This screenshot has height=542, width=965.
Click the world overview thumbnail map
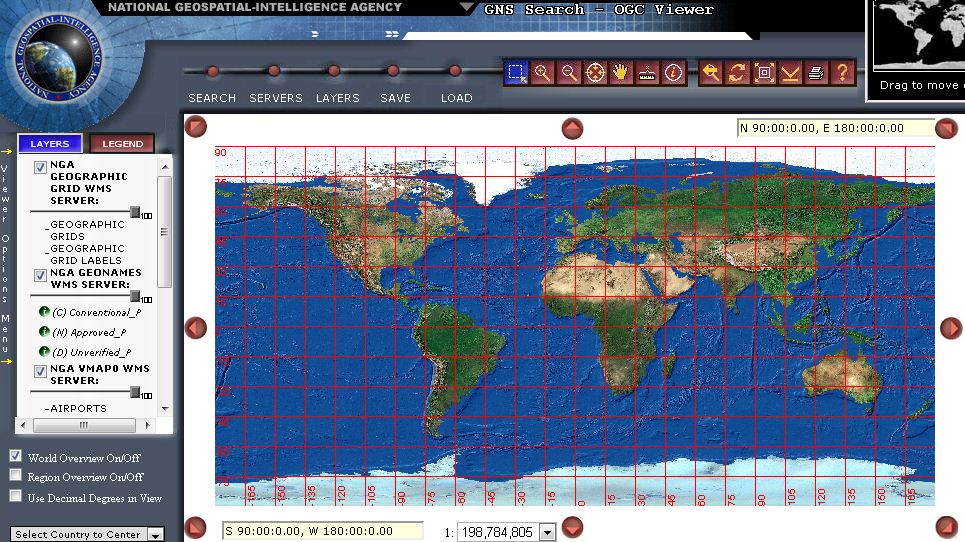pos(919,34)
